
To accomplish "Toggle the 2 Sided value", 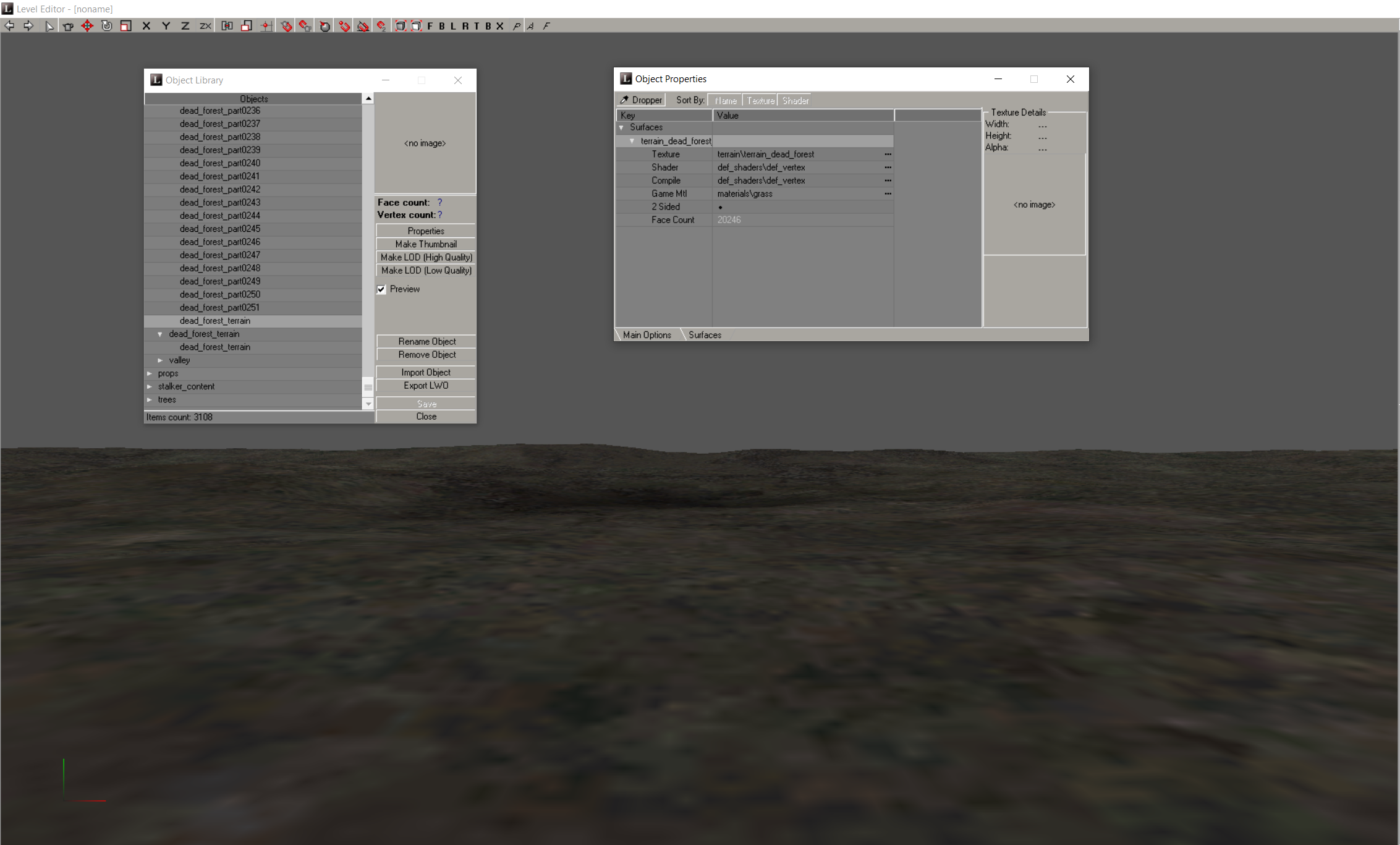I will click(721, 207).
